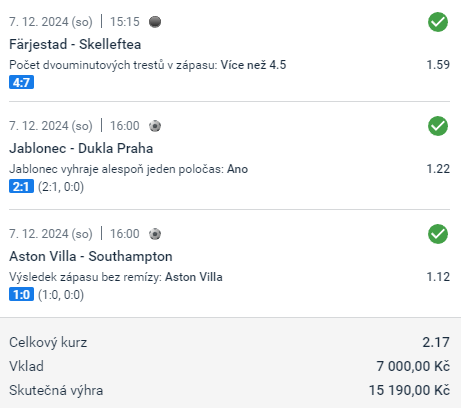Click the soccer ball icon for Aston Villa match
The image size is (461, 408).
pyautogui.click(x=155, y=234)
